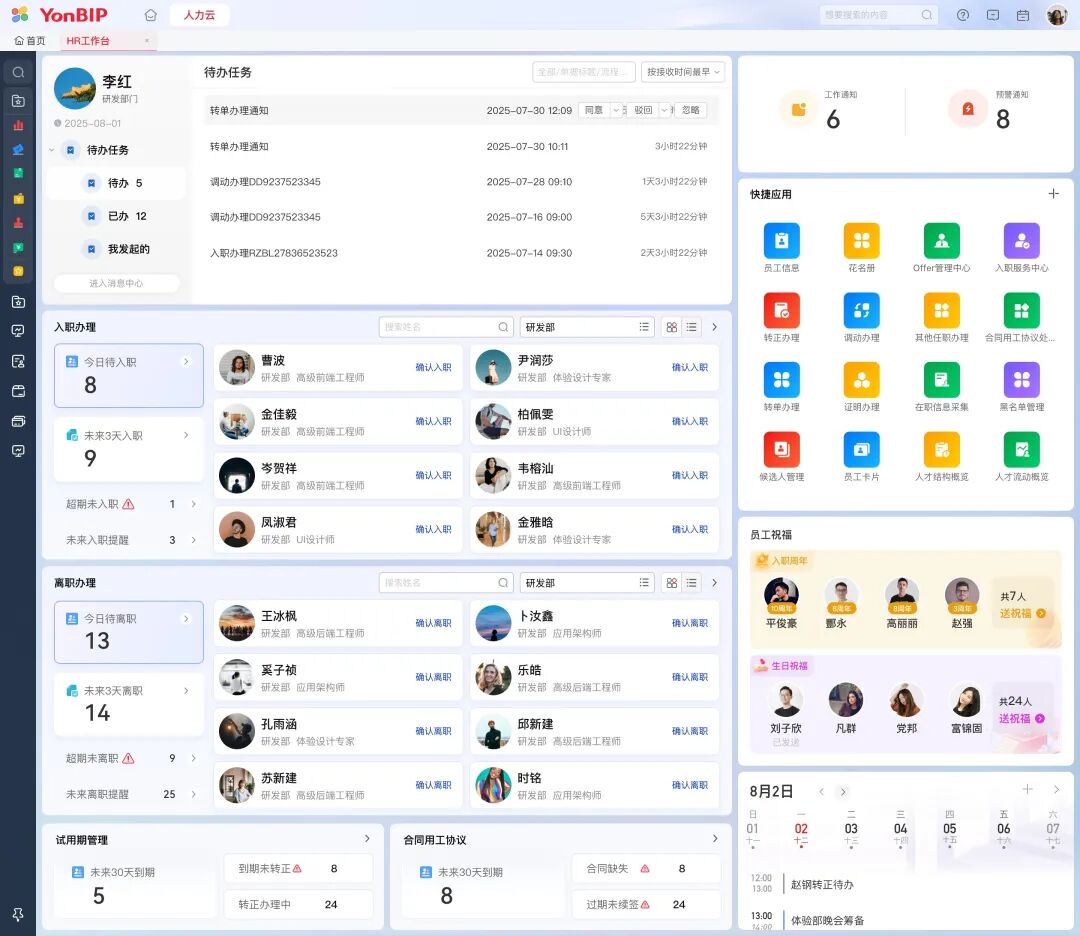Open the 按接收时间最早 sort dropdown

pyautogui.click(x=683, y=72)
